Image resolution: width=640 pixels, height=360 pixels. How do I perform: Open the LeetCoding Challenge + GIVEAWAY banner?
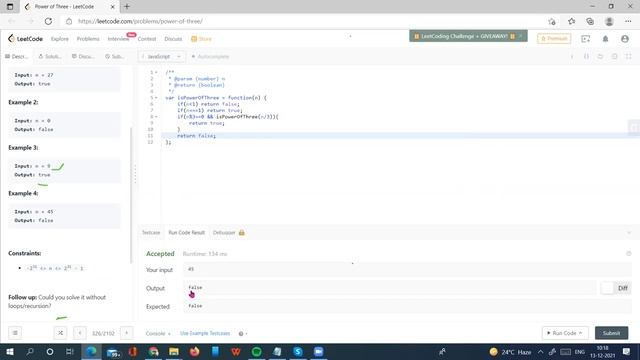tap(464, 36)
